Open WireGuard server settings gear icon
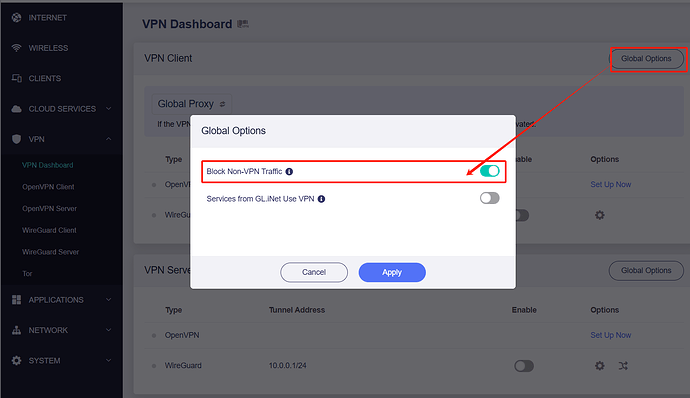This screenshot has width=690, height=398. (x=599, y=365)
